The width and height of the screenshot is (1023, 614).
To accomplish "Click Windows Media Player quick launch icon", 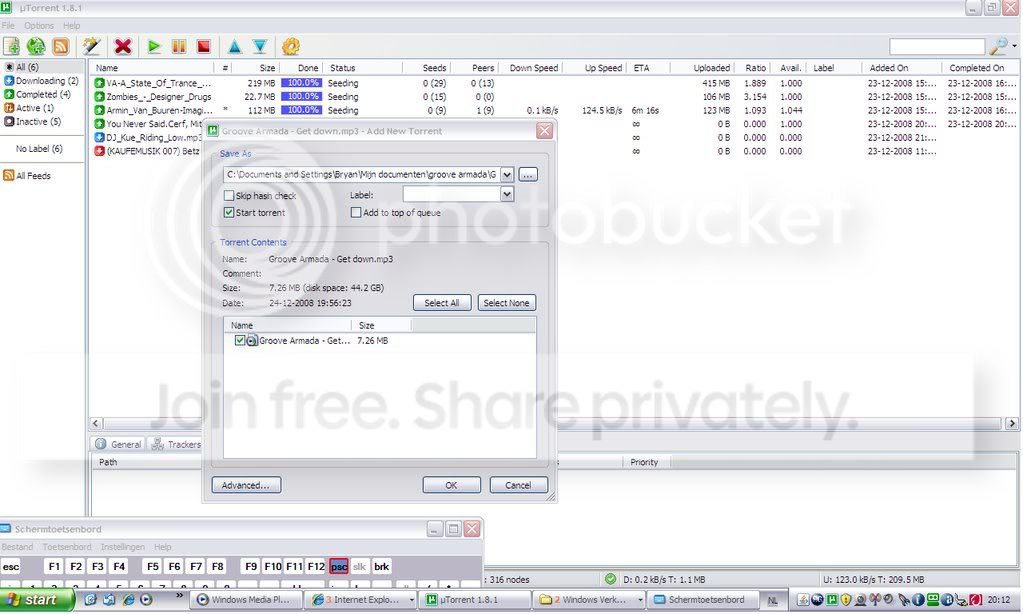I will (146, 599).
